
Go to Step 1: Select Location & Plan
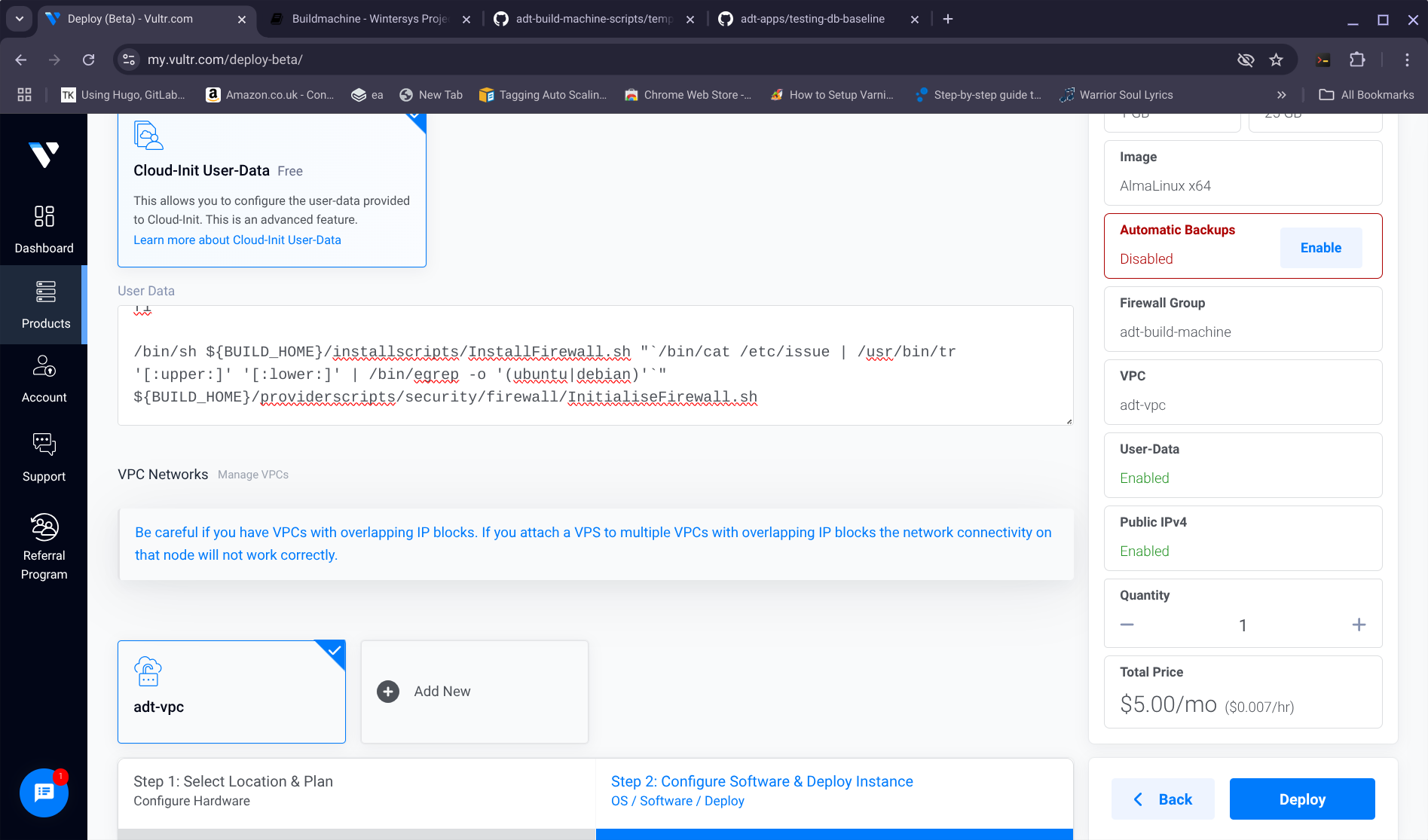point(356,790)
